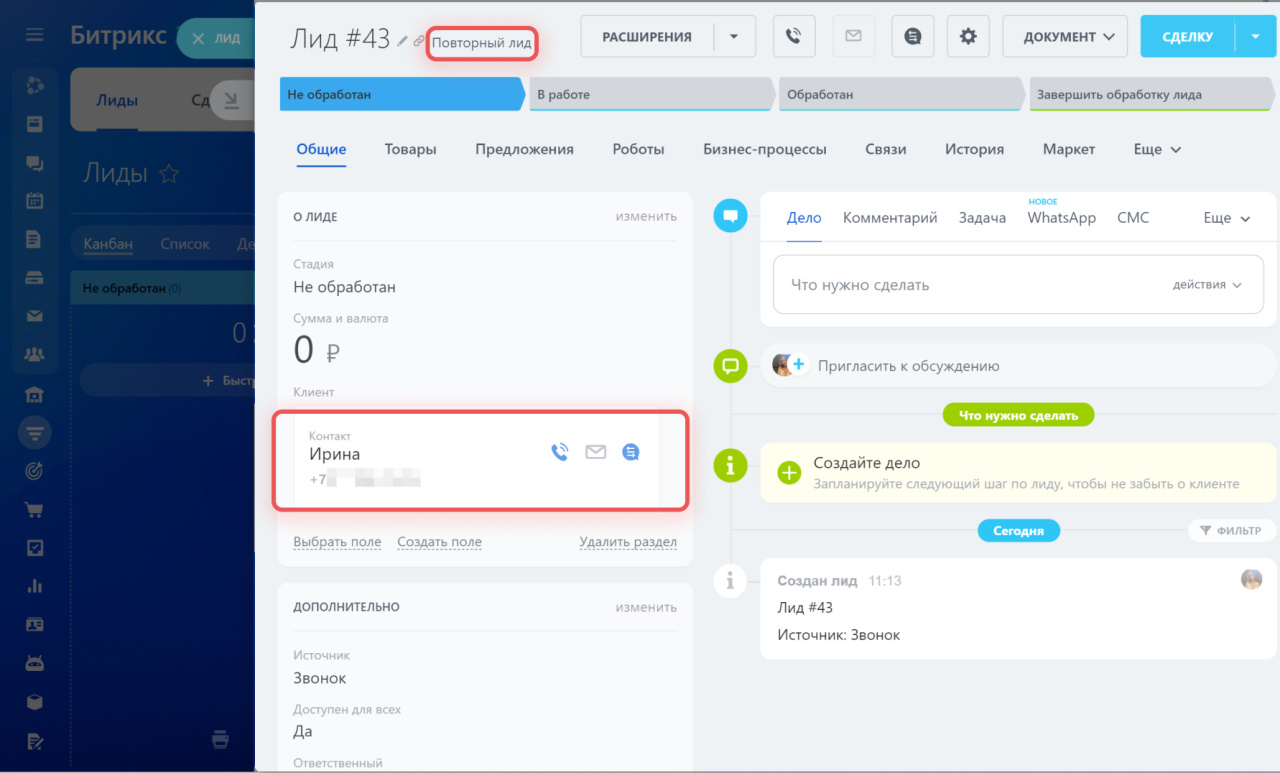Screen dimensions: 1280x773
Task: Open the История tab
Action: (x=974, y=149)
